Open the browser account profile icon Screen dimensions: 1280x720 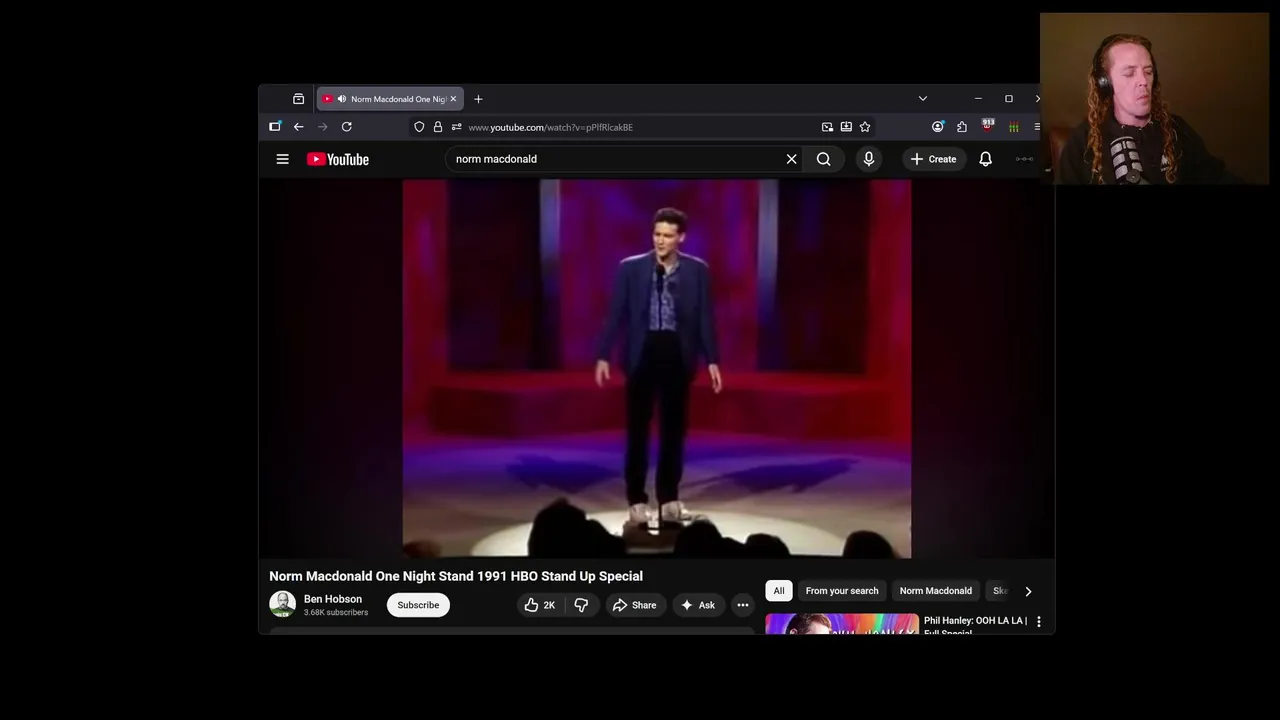[937, 127]
